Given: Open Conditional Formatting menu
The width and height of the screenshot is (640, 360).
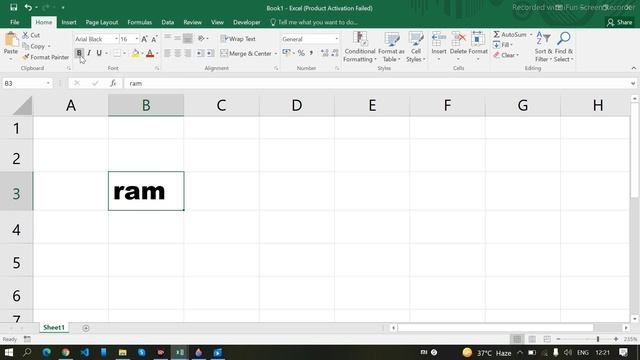Looking at the screenshot, I should point(360,47).
